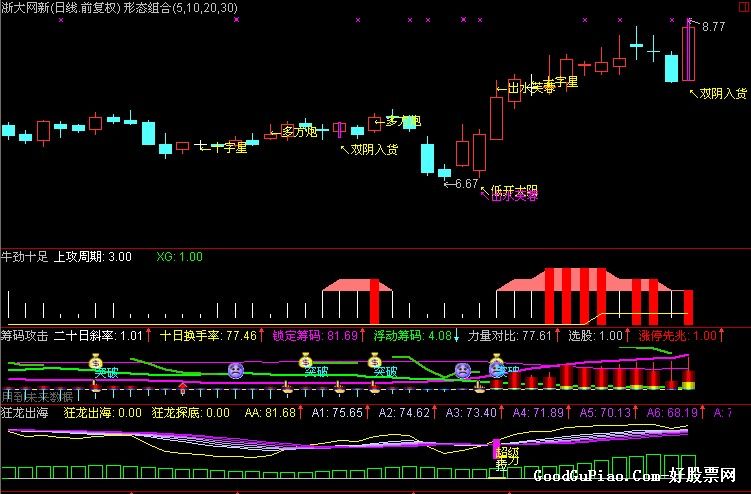The height and width of the screenshot is (494, 751).
Task: Click the 牛劲十足 indicator title
Action: pos(25,257)
